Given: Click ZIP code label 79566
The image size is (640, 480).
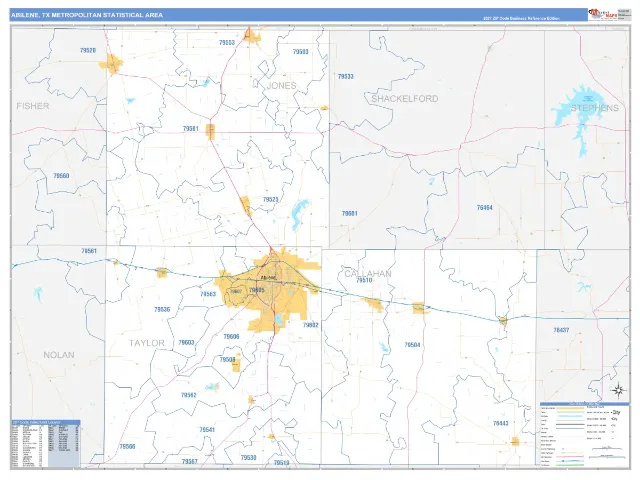Looking at the screenshot, I should click(x=127, y=447).
